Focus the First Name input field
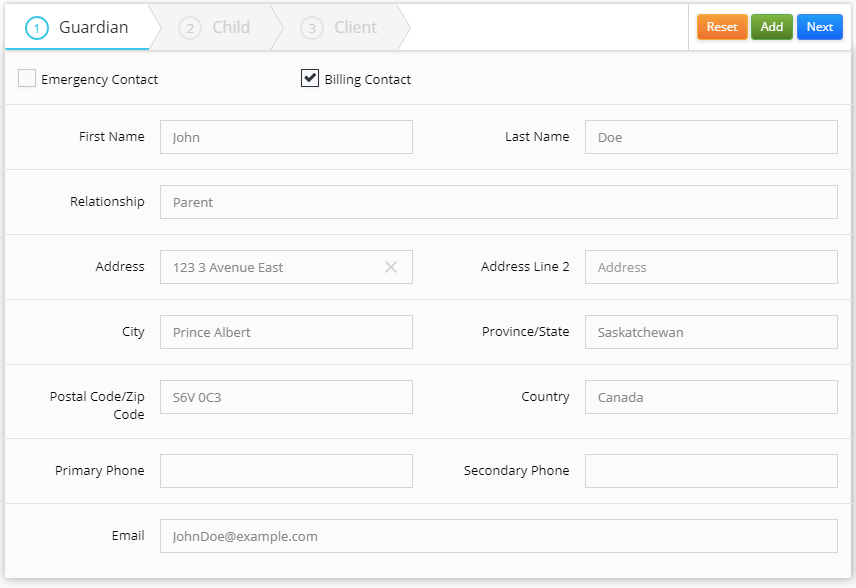 [286, 137]
